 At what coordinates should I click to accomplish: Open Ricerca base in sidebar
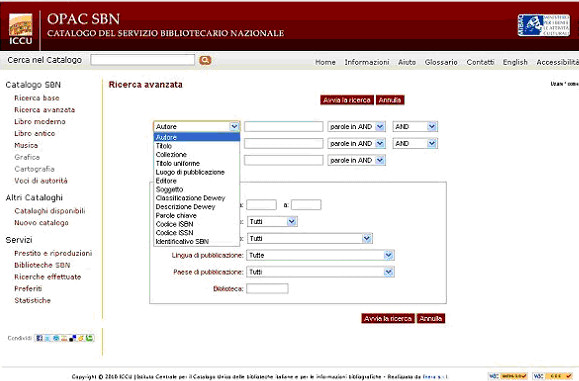tap(37, 98)
